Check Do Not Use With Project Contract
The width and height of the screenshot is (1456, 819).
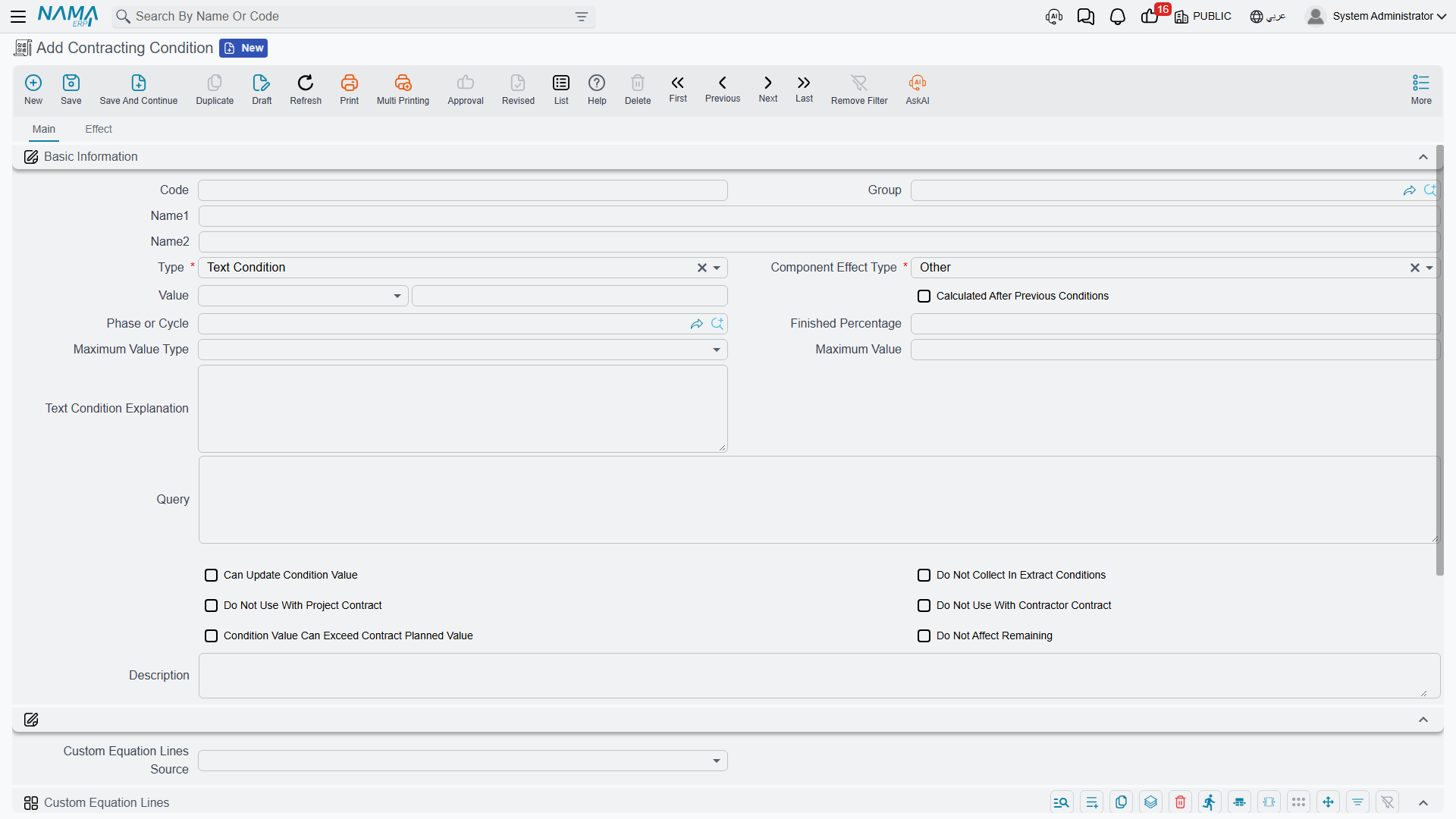pos(211,605)
